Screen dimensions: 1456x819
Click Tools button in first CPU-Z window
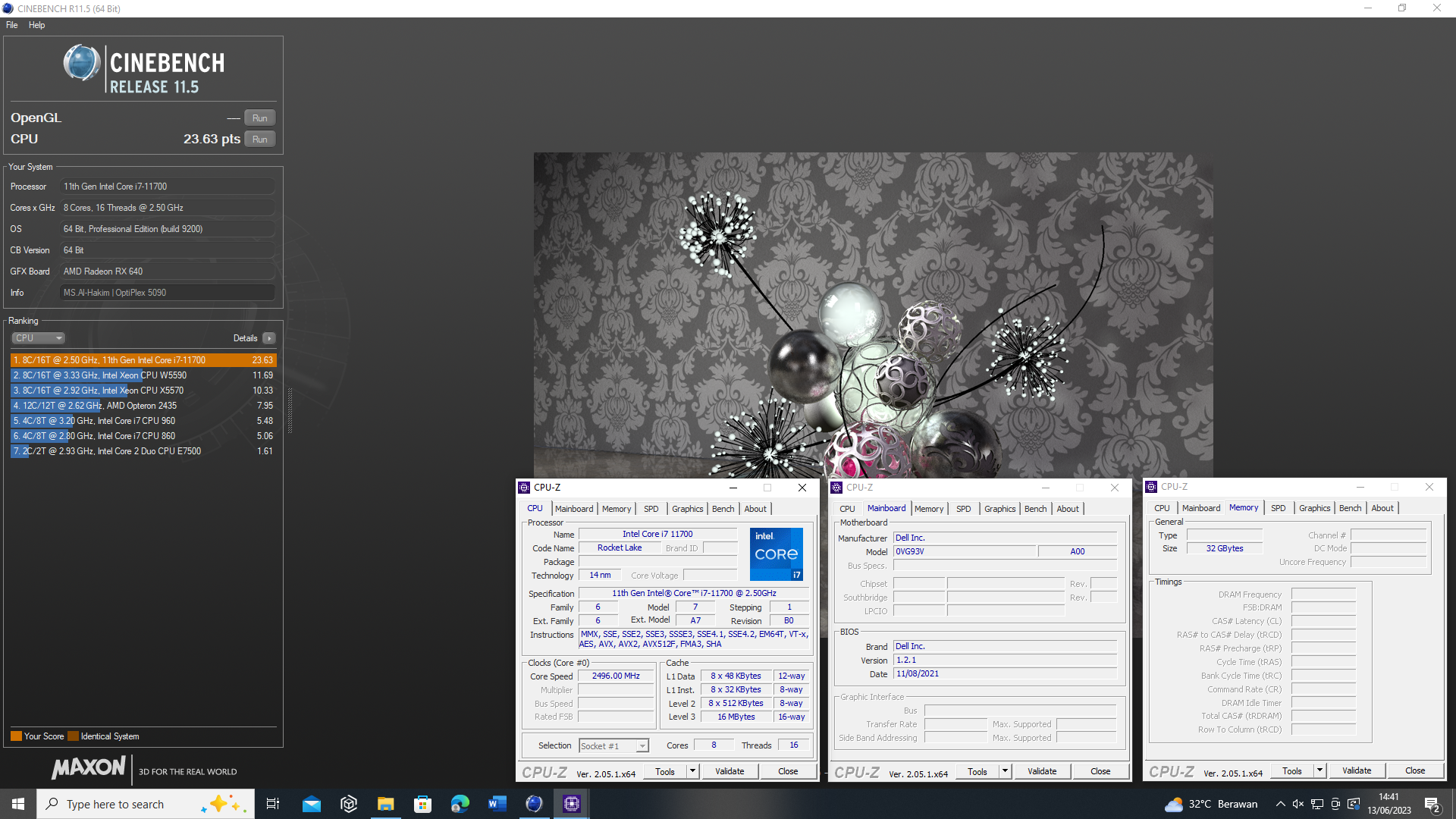(665, 771)
